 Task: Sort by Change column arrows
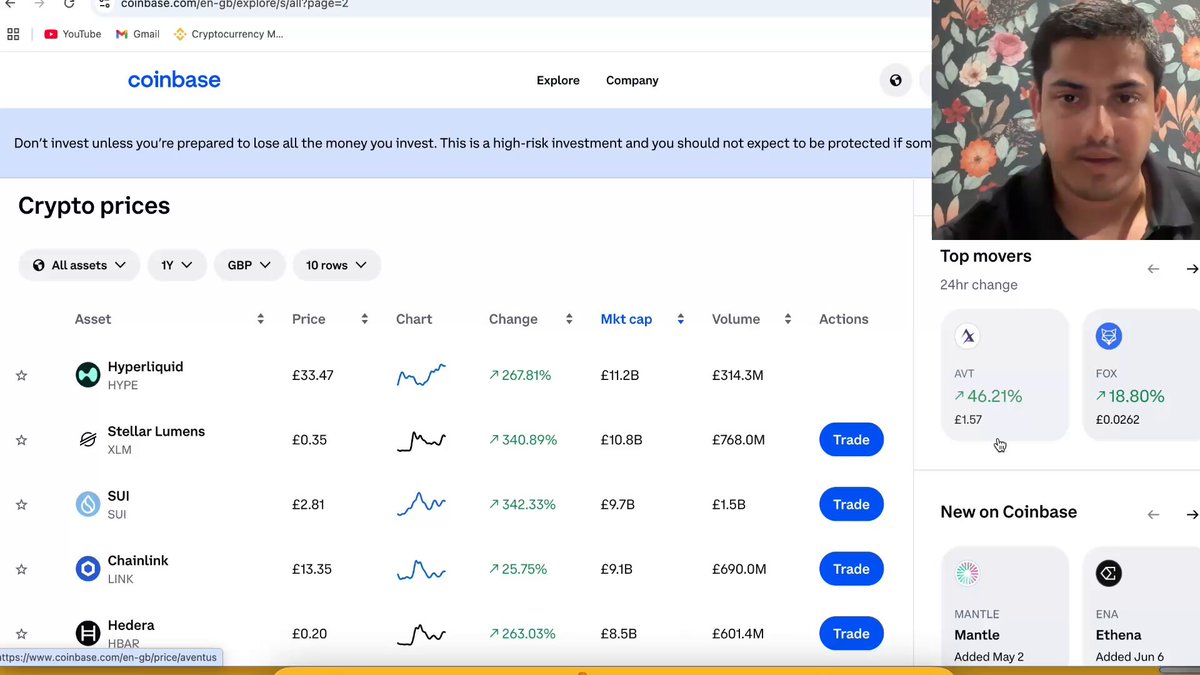coord(569,319)
